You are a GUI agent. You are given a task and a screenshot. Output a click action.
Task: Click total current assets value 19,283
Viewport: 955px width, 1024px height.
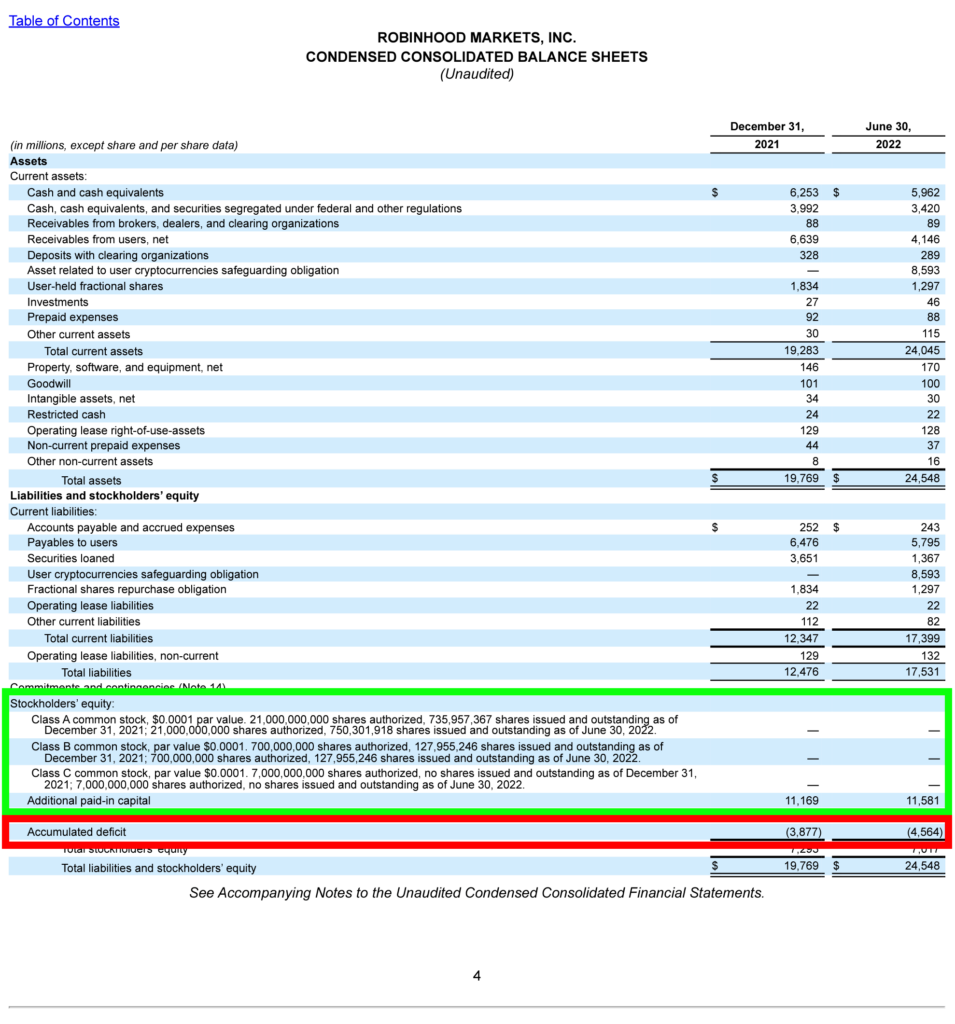tap(801, 351)
